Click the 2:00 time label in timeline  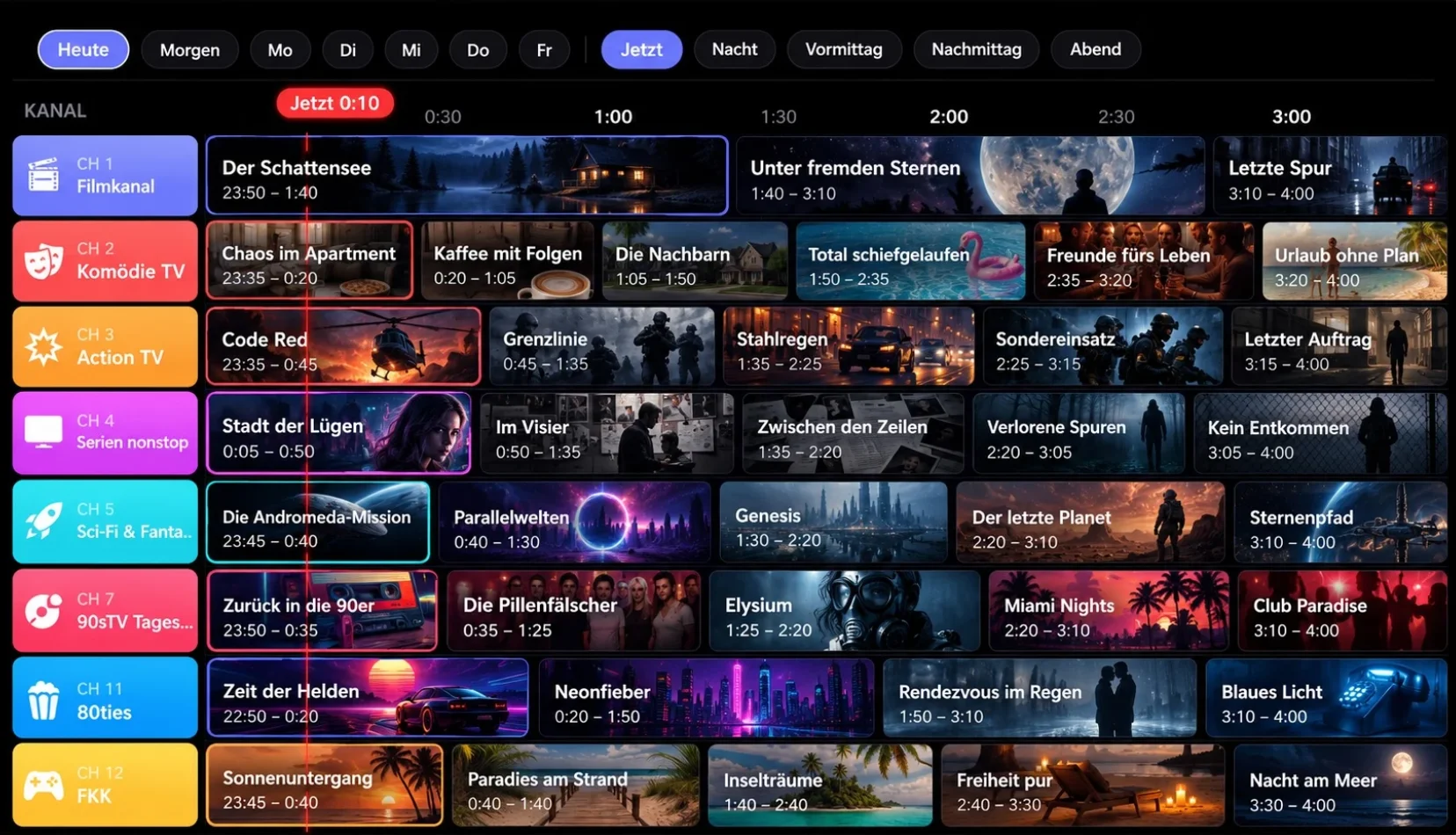950,116
